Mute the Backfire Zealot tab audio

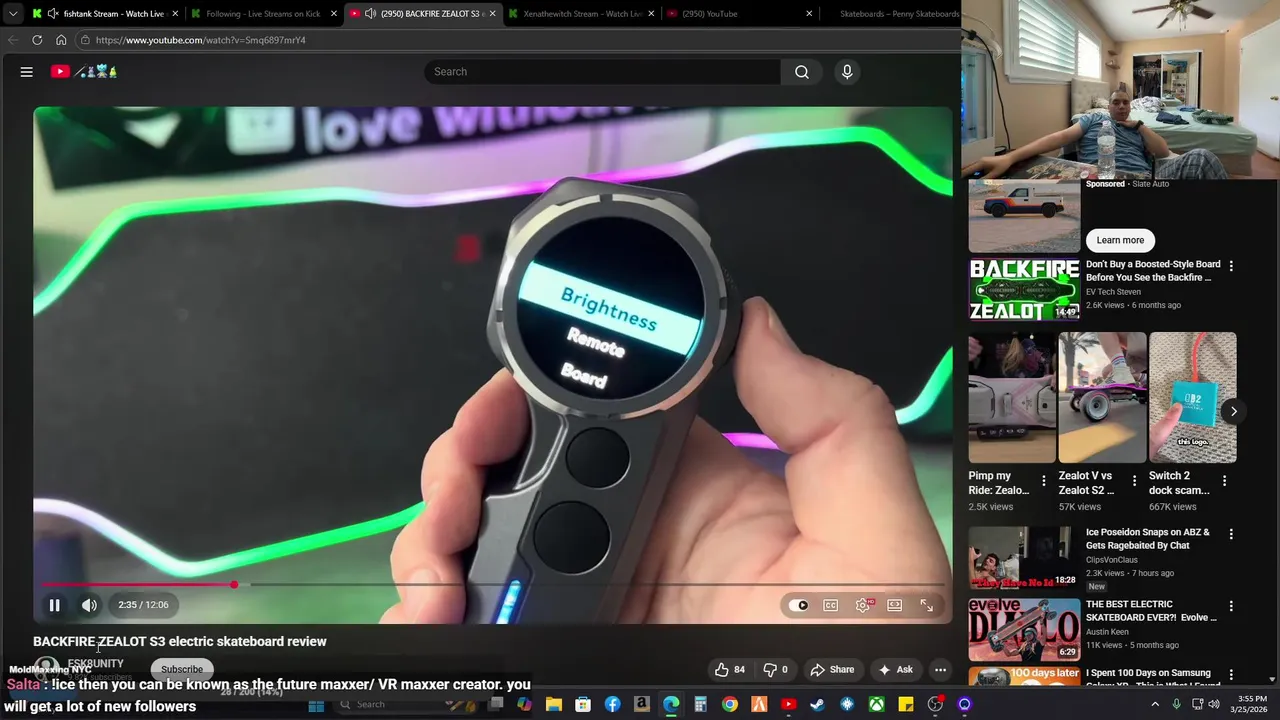coord(370,14)
